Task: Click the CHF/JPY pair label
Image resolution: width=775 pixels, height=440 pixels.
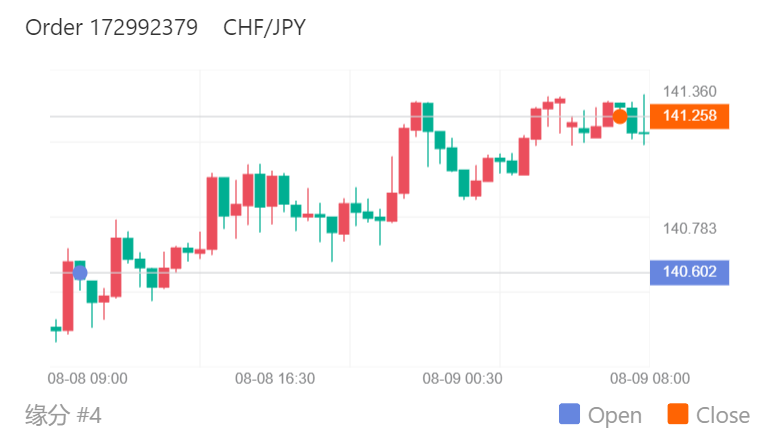Action: point(265,27)
